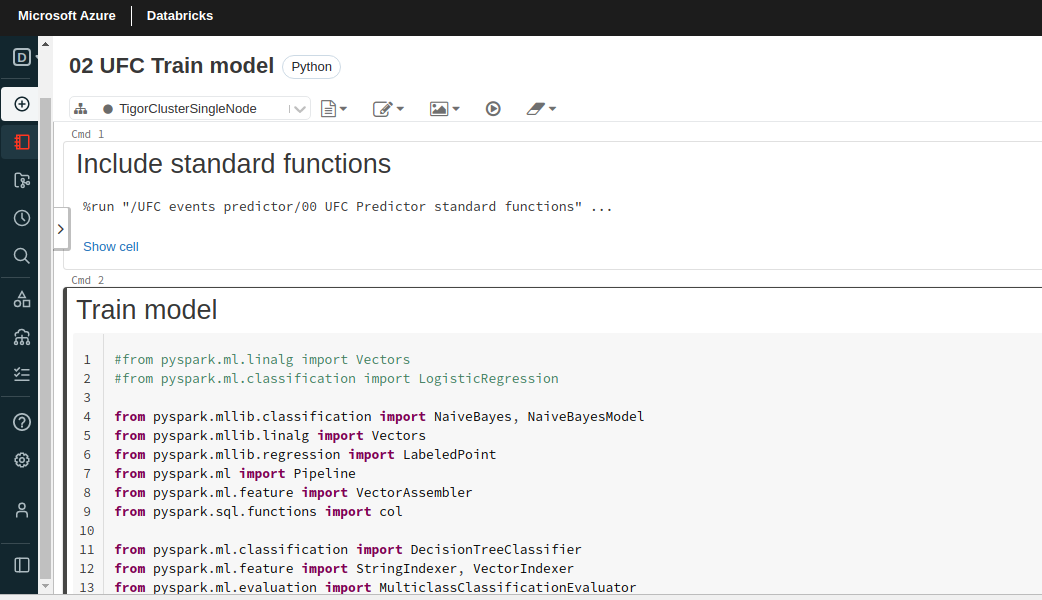Click the notebook title 02 UFC Train model
The image size is (1042, 600).
click(x=171, y=66)
